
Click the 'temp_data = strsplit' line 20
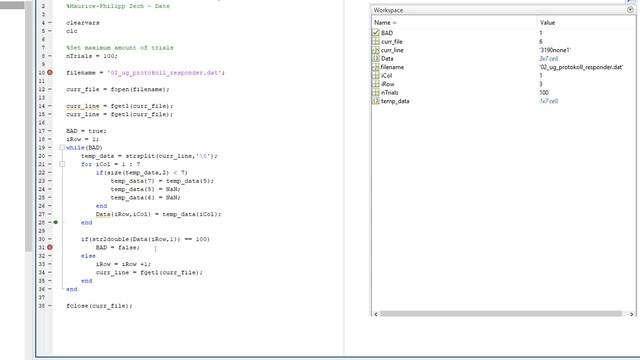click(149, 156)
